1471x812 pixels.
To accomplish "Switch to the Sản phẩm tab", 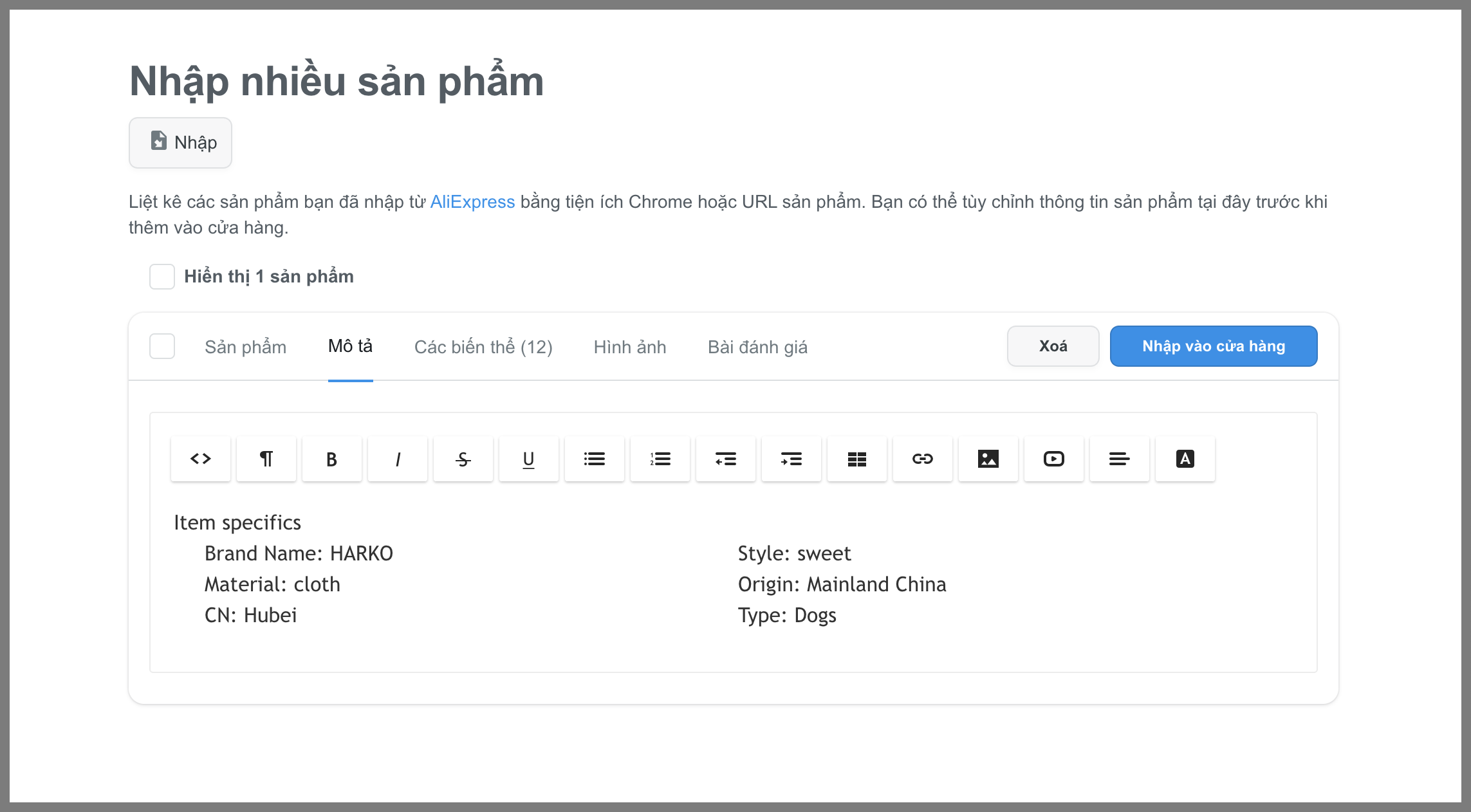I will [245, 347].
